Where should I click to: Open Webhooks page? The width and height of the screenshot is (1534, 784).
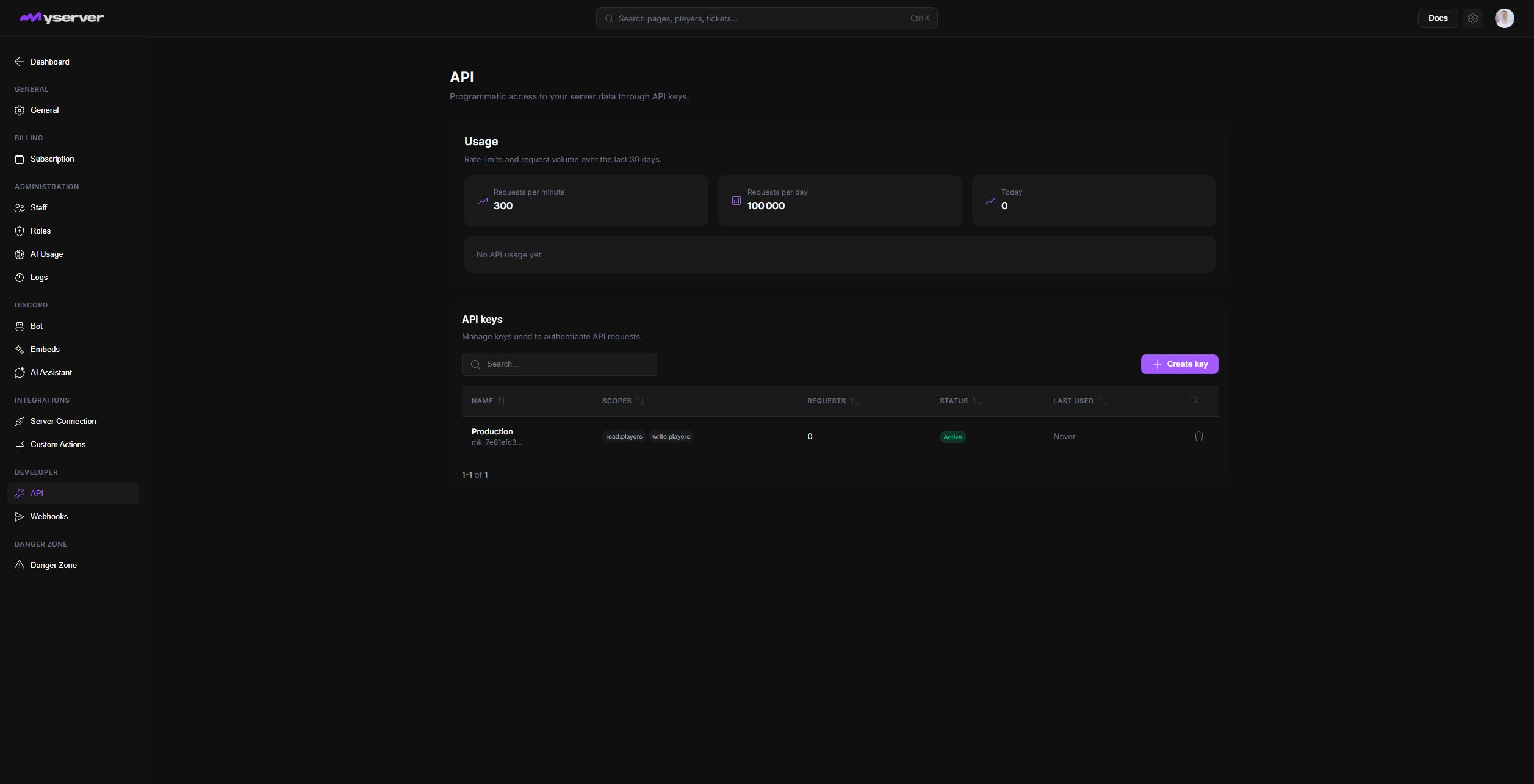pyautogui.click(x=73, y=517)
